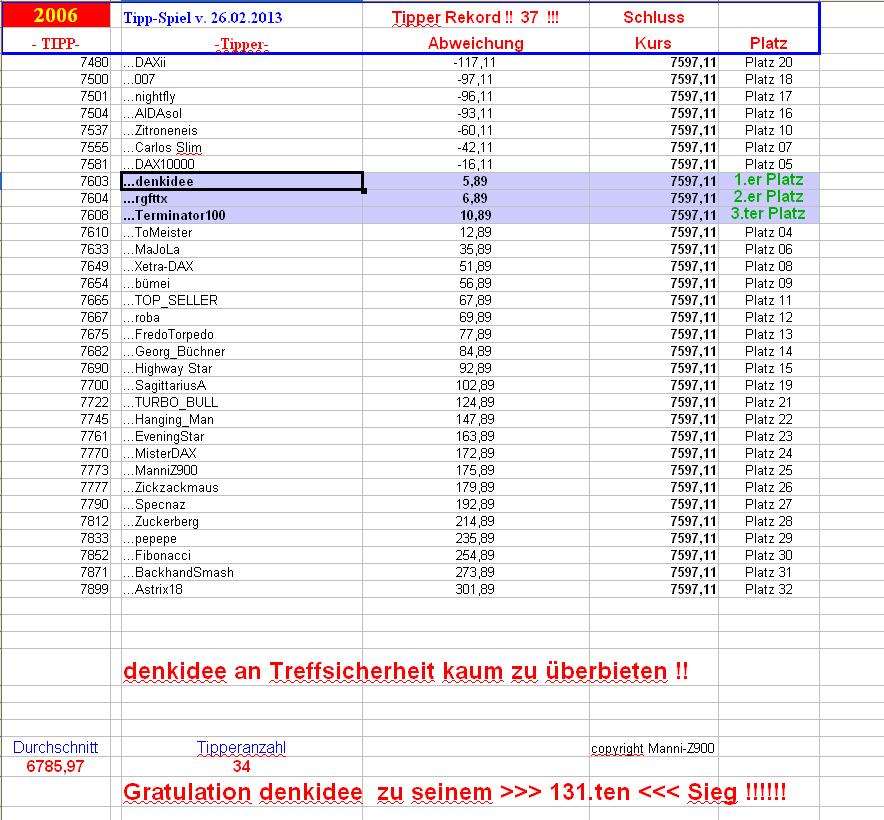This screenshot has height=820, width=884.
Task: Click the average value '6785,97'
Action: tap(55, 766)
